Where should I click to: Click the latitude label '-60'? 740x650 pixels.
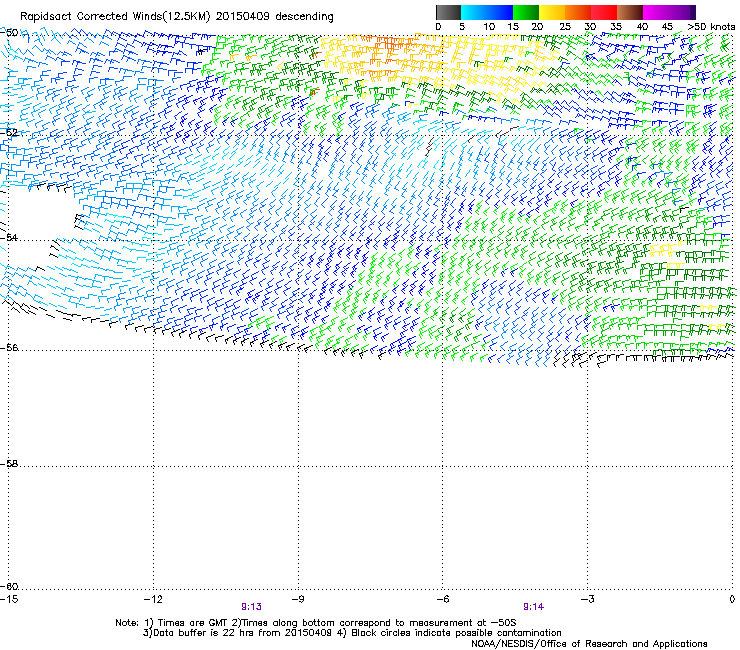pos(9,587)
